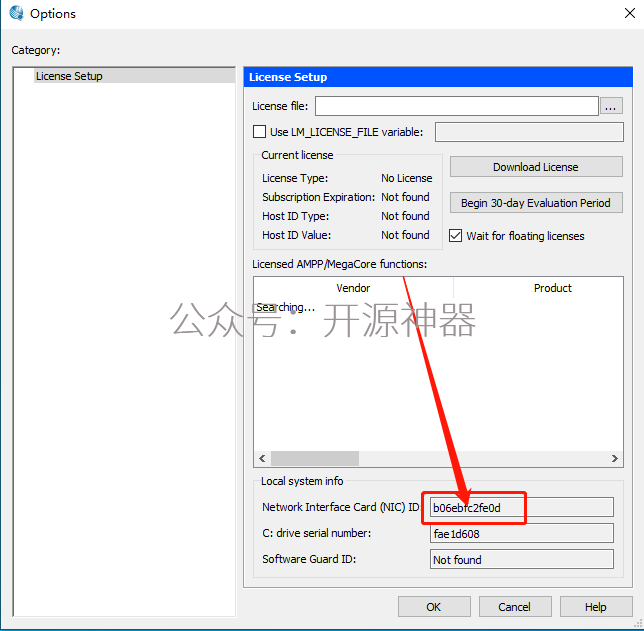
Task: Click the Download License button
Action: pyautogui.click(x=536, y=167)
